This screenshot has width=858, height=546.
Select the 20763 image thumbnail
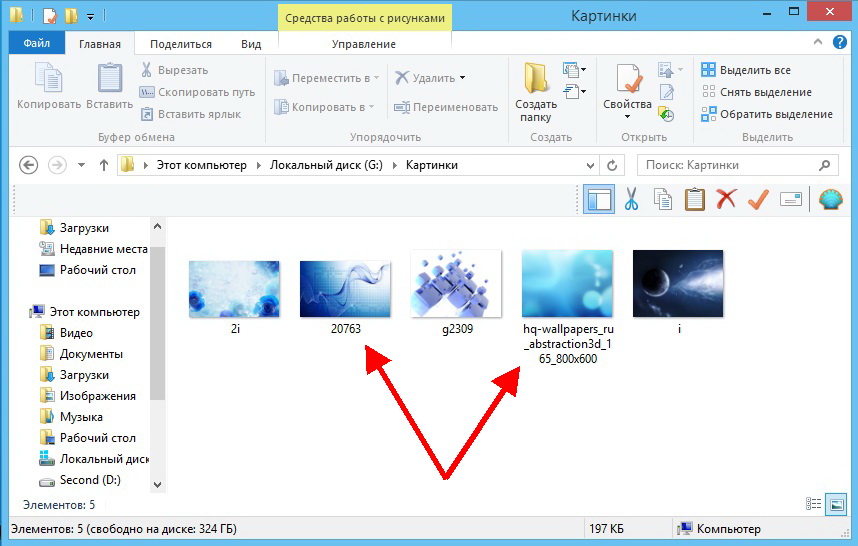point(345,289)
